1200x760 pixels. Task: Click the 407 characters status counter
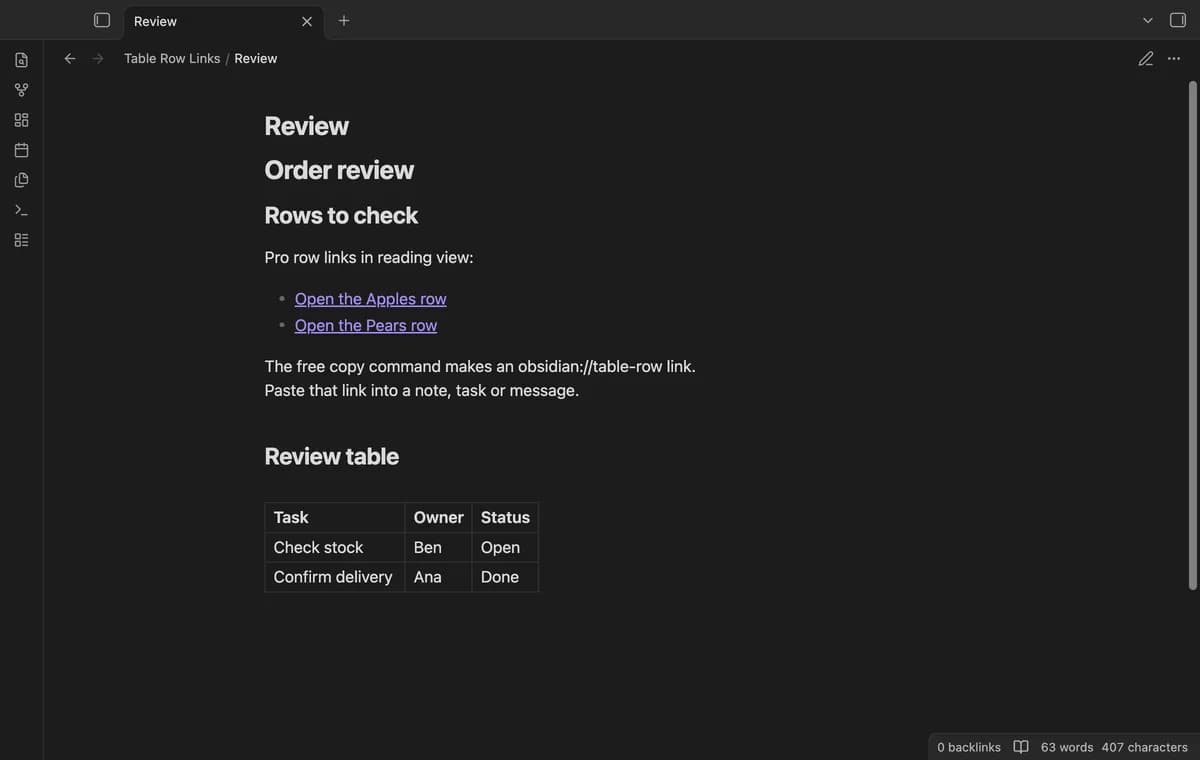pyautogui.click(x=1145, y=747)
